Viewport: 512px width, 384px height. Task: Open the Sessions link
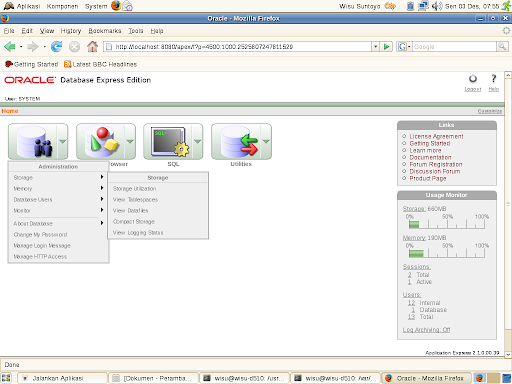click(x=417, y=267)
